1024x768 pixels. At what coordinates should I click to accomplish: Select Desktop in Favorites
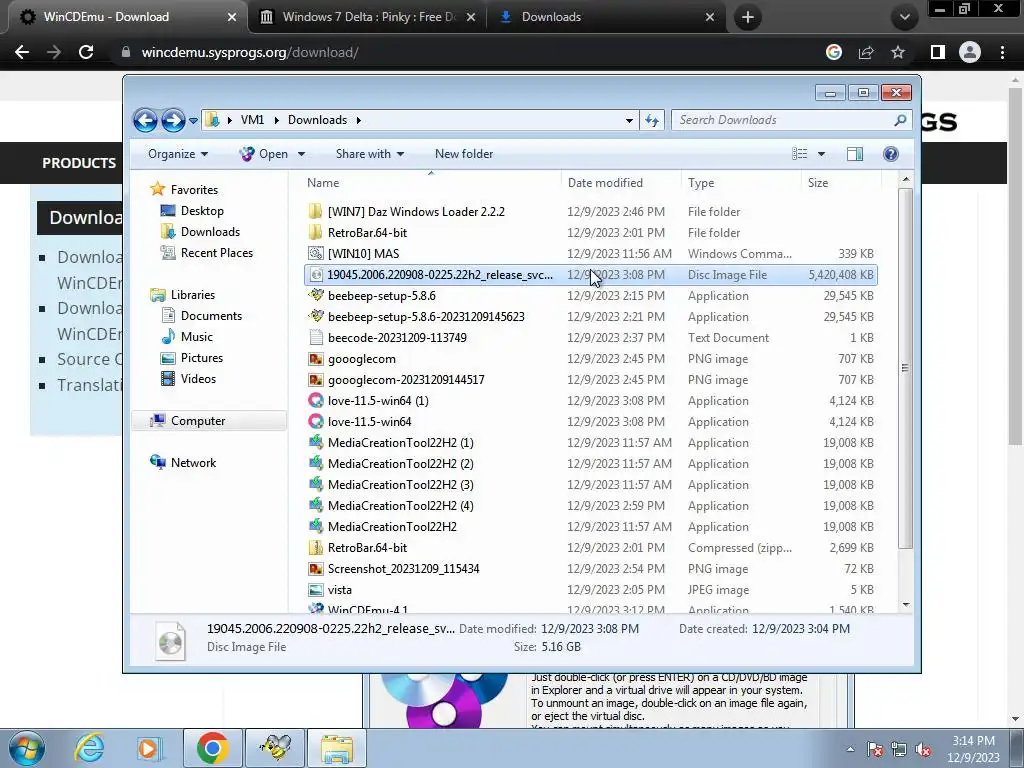pos(202,211)
